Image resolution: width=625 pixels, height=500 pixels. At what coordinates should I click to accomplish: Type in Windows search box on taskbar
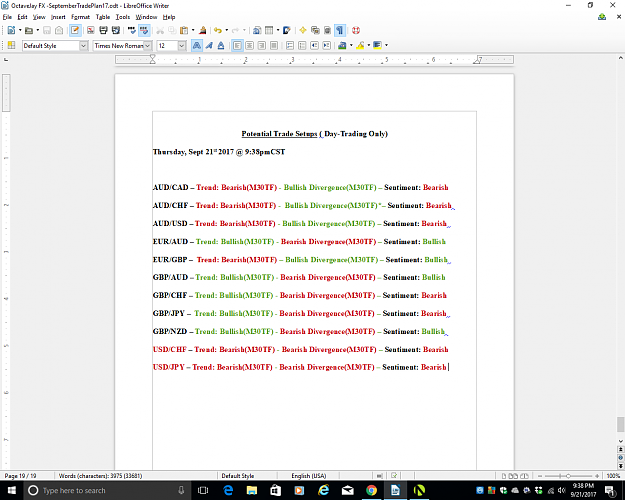pyautogui.click(x=107, y=490)
